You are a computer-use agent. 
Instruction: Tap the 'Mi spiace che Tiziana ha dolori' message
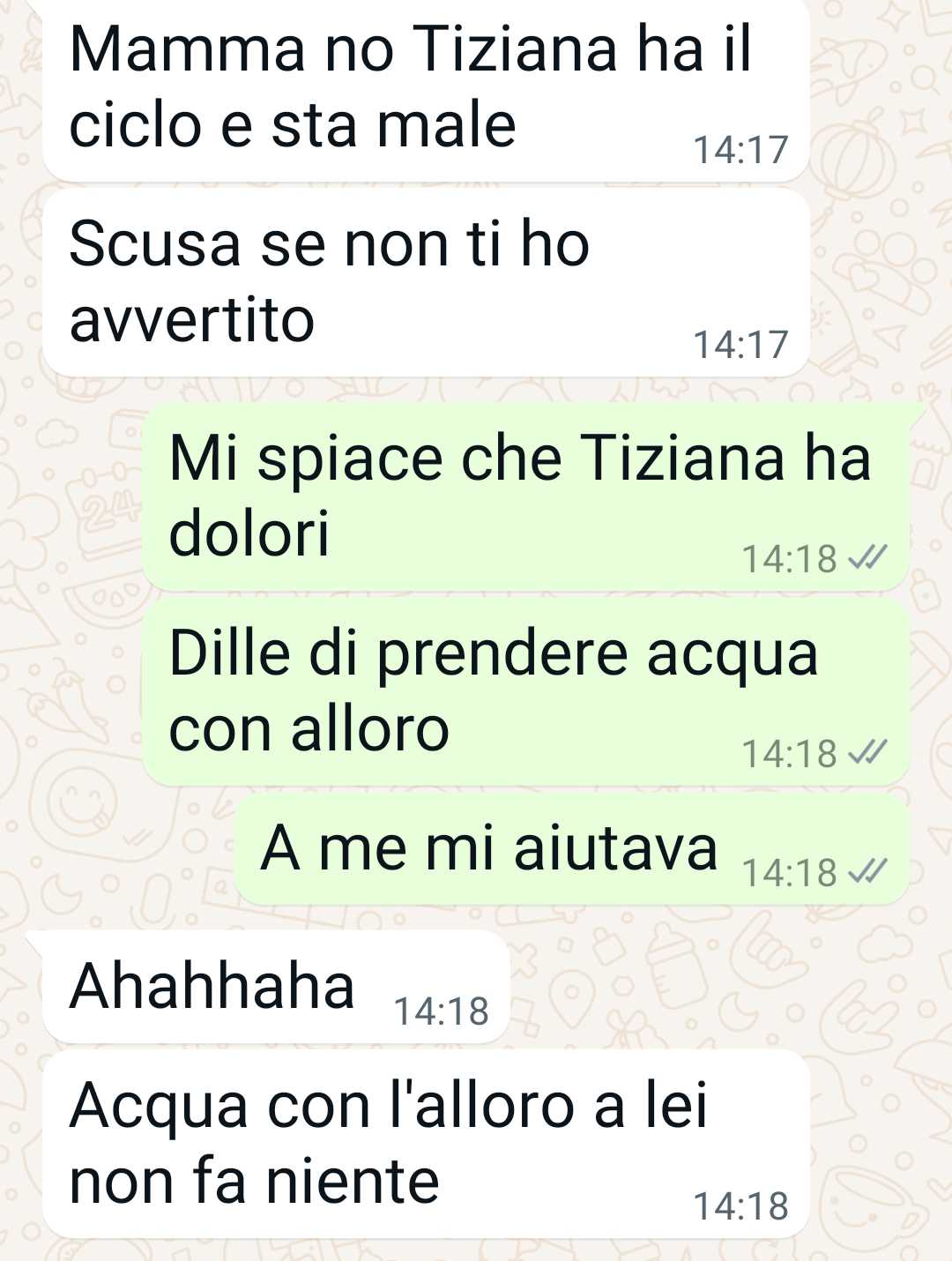click(526, 497)
